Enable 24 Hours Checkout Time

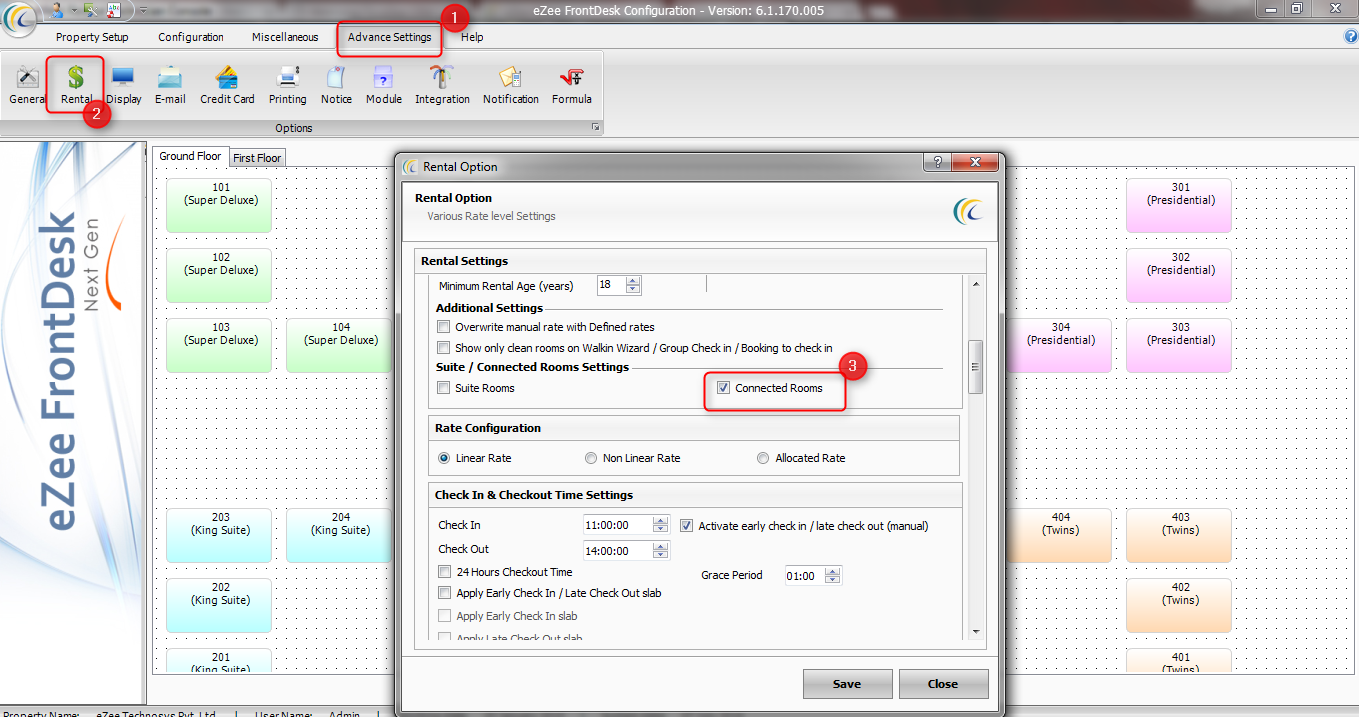click(x=444, y=572)
